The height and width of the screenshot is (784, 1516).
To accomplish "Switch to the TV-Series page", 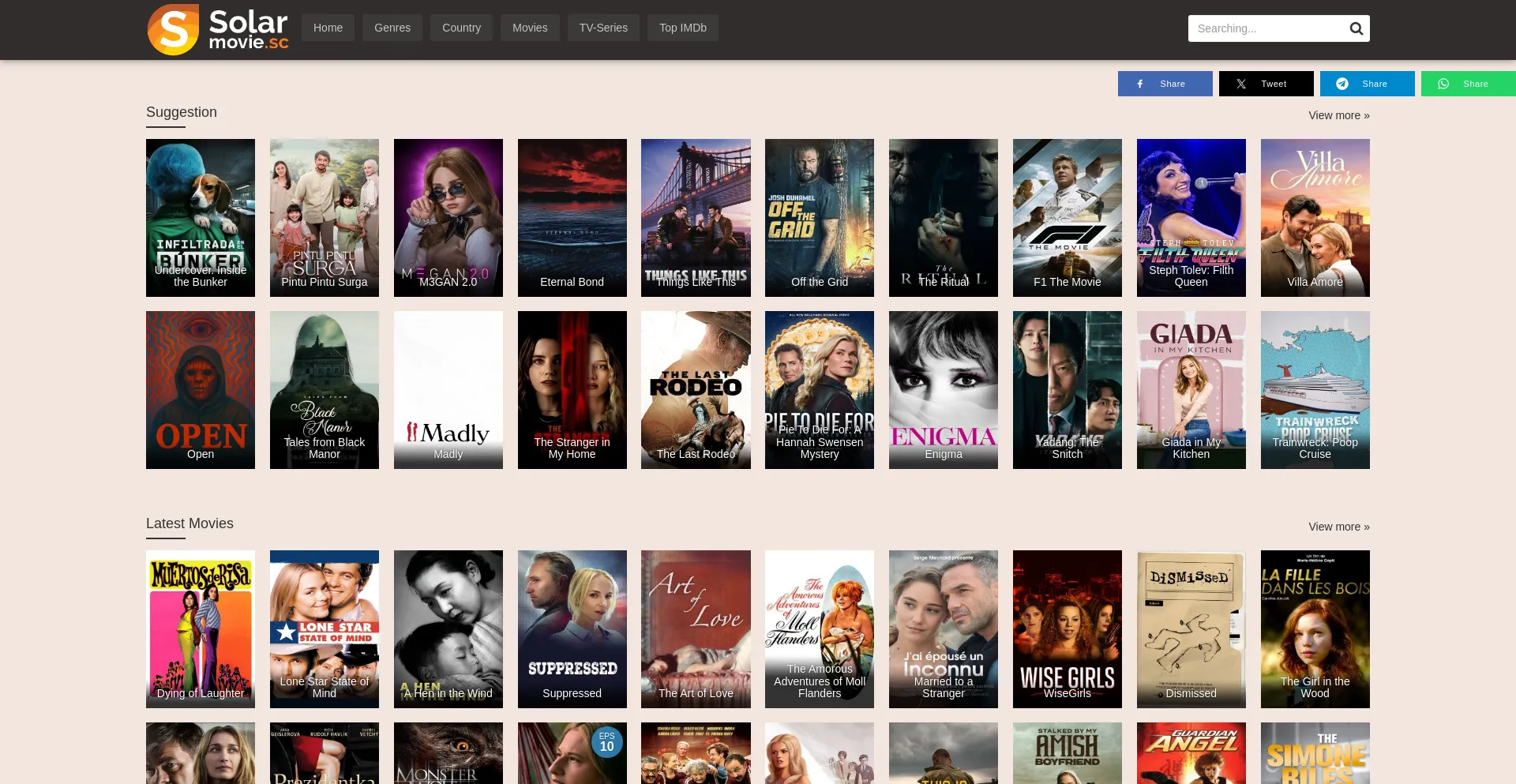I will point(603,28).
